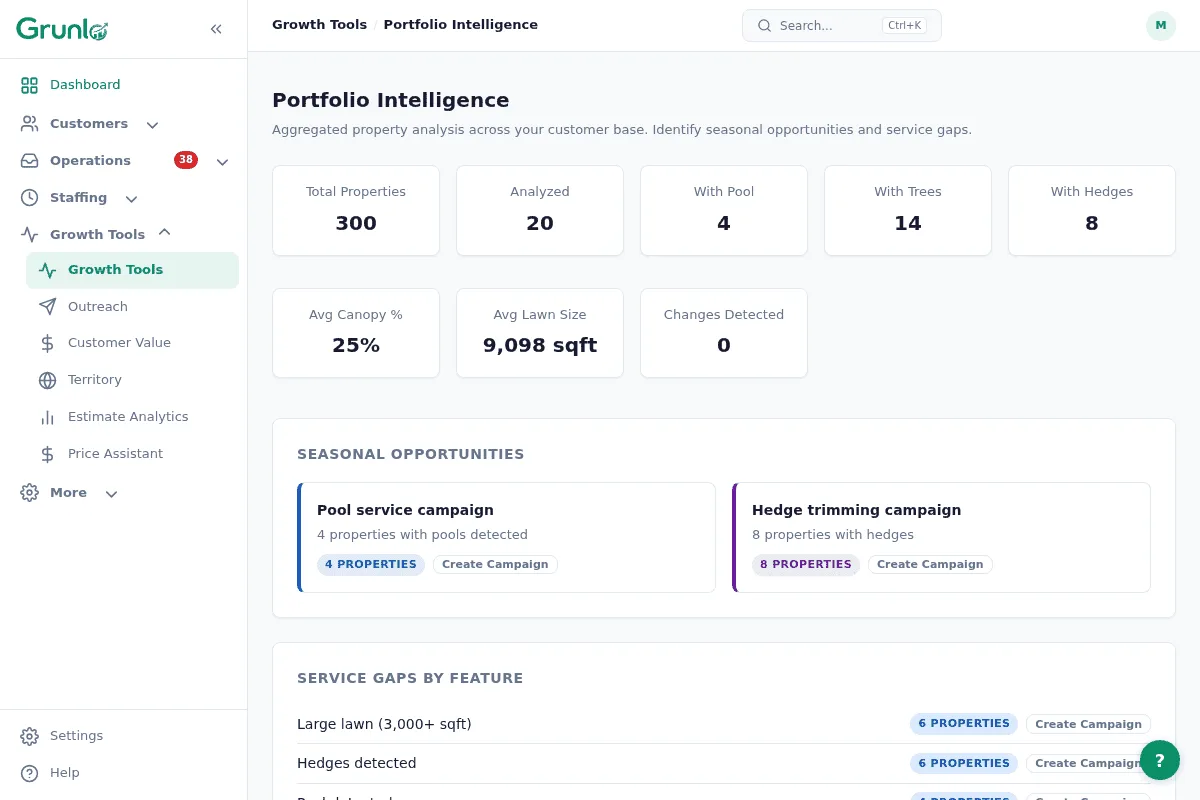
Task: Click the With Hedges 8 card
Action: 1092,211
